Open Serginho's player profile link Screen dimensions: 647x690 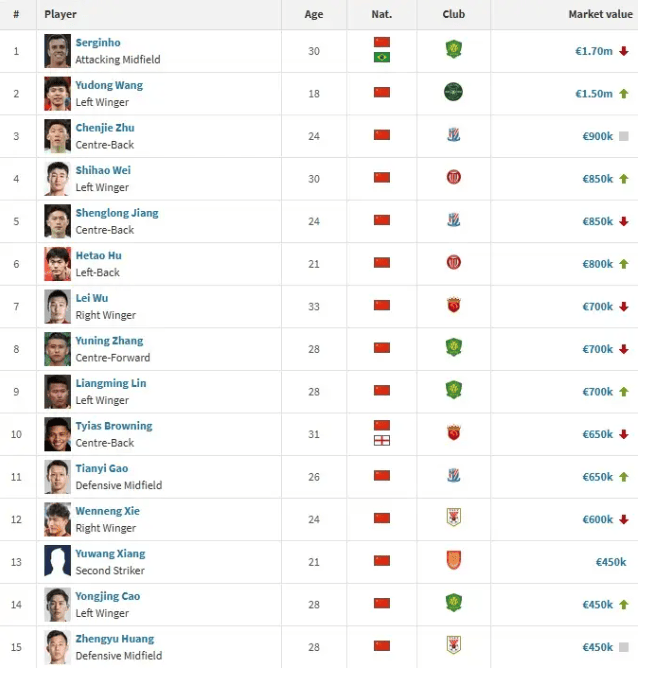(98, 42)
